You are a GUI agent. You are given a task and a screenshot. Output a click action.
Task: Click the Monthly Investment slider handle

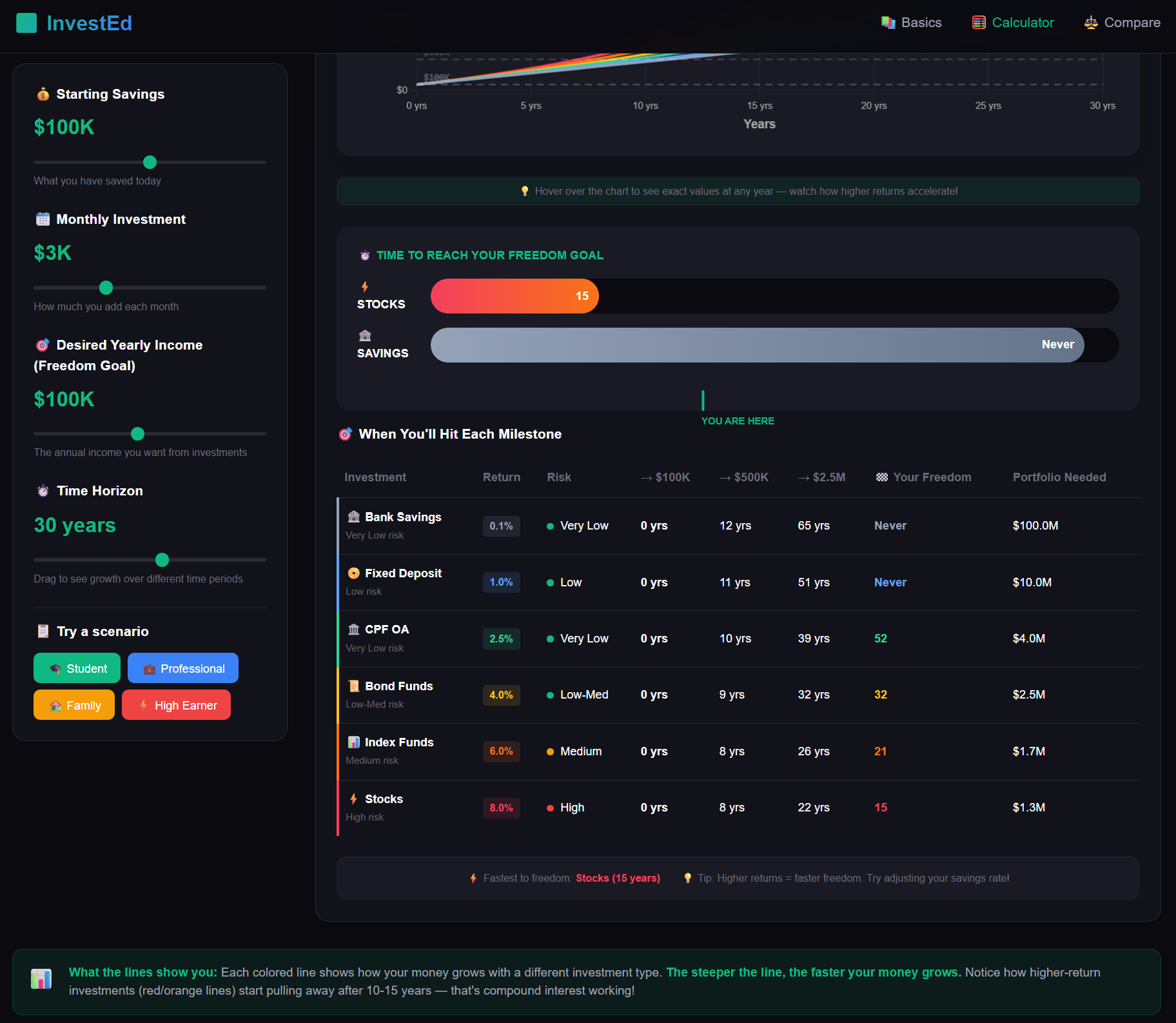(x=106, y=288)
